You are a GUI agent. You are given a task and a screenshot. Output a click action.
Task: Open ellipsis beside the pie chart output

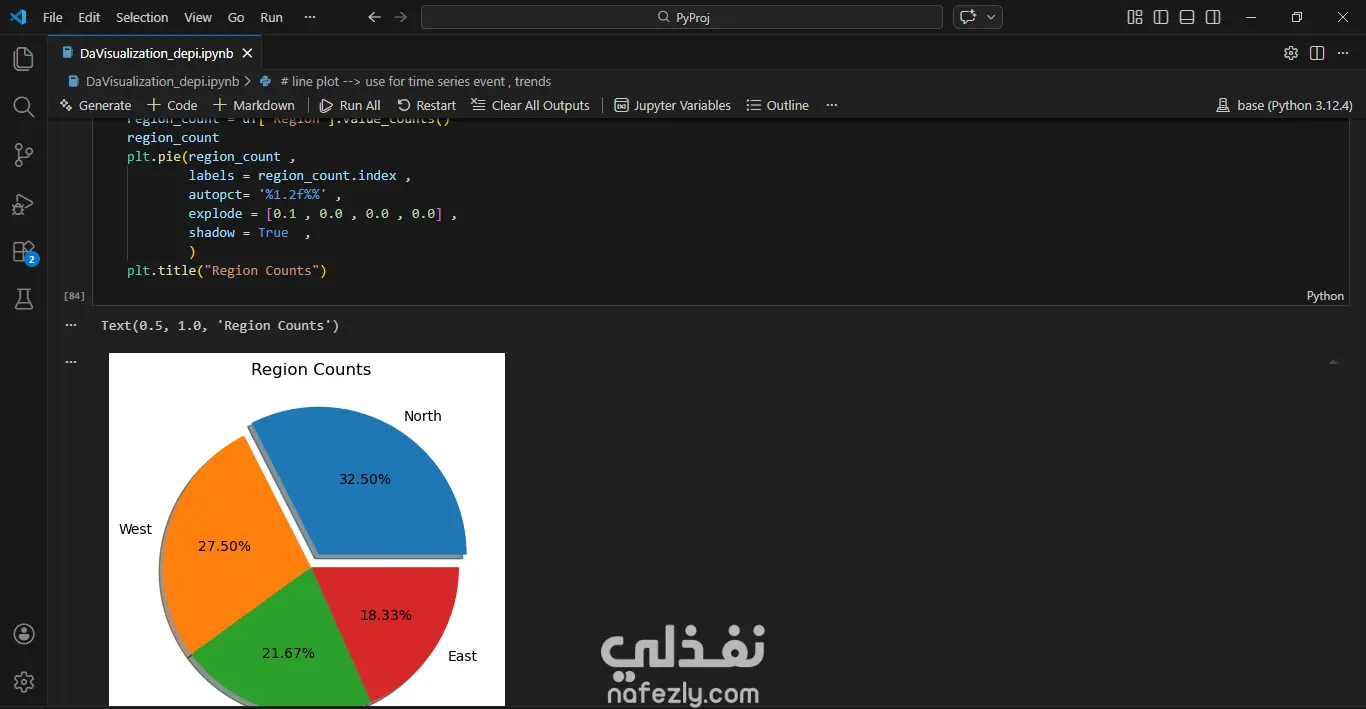(x=70, y=361)
